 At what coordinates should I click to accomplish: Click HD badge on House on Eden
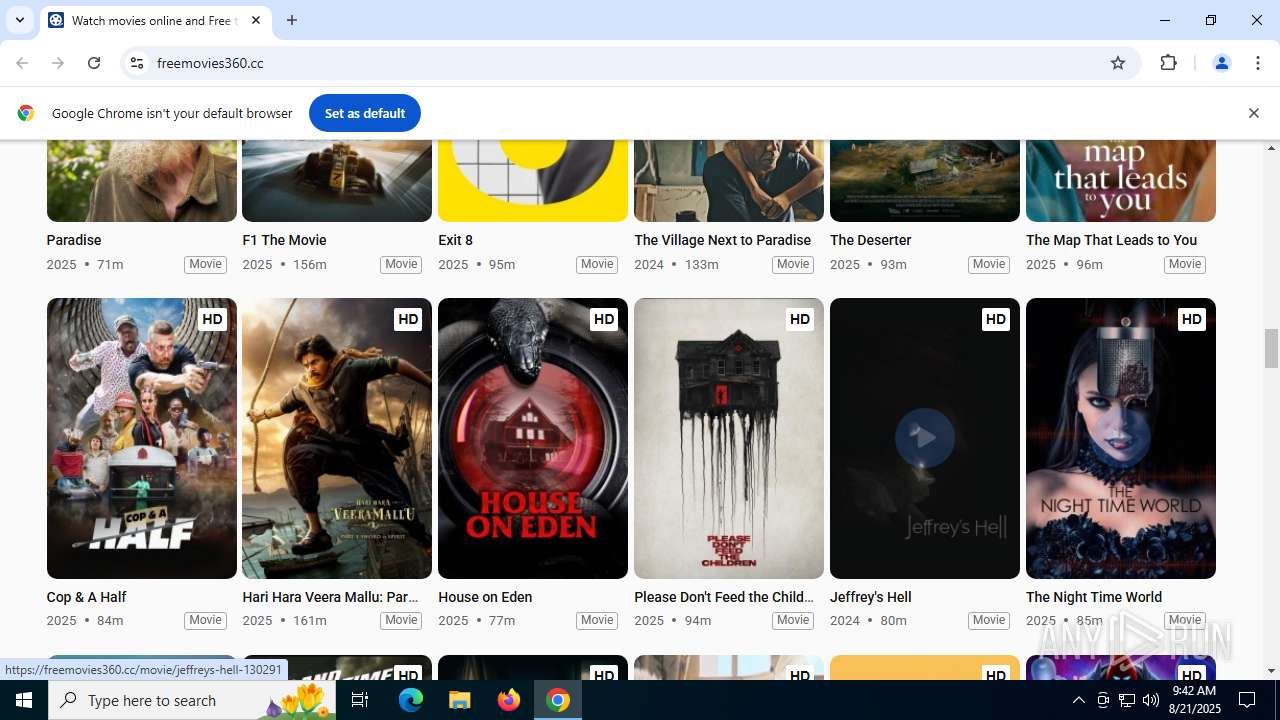(604, 319)
